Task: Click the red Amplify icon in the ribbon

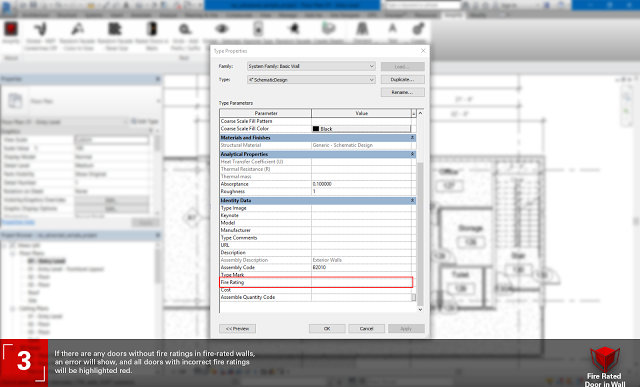Action: pos(11,29)
